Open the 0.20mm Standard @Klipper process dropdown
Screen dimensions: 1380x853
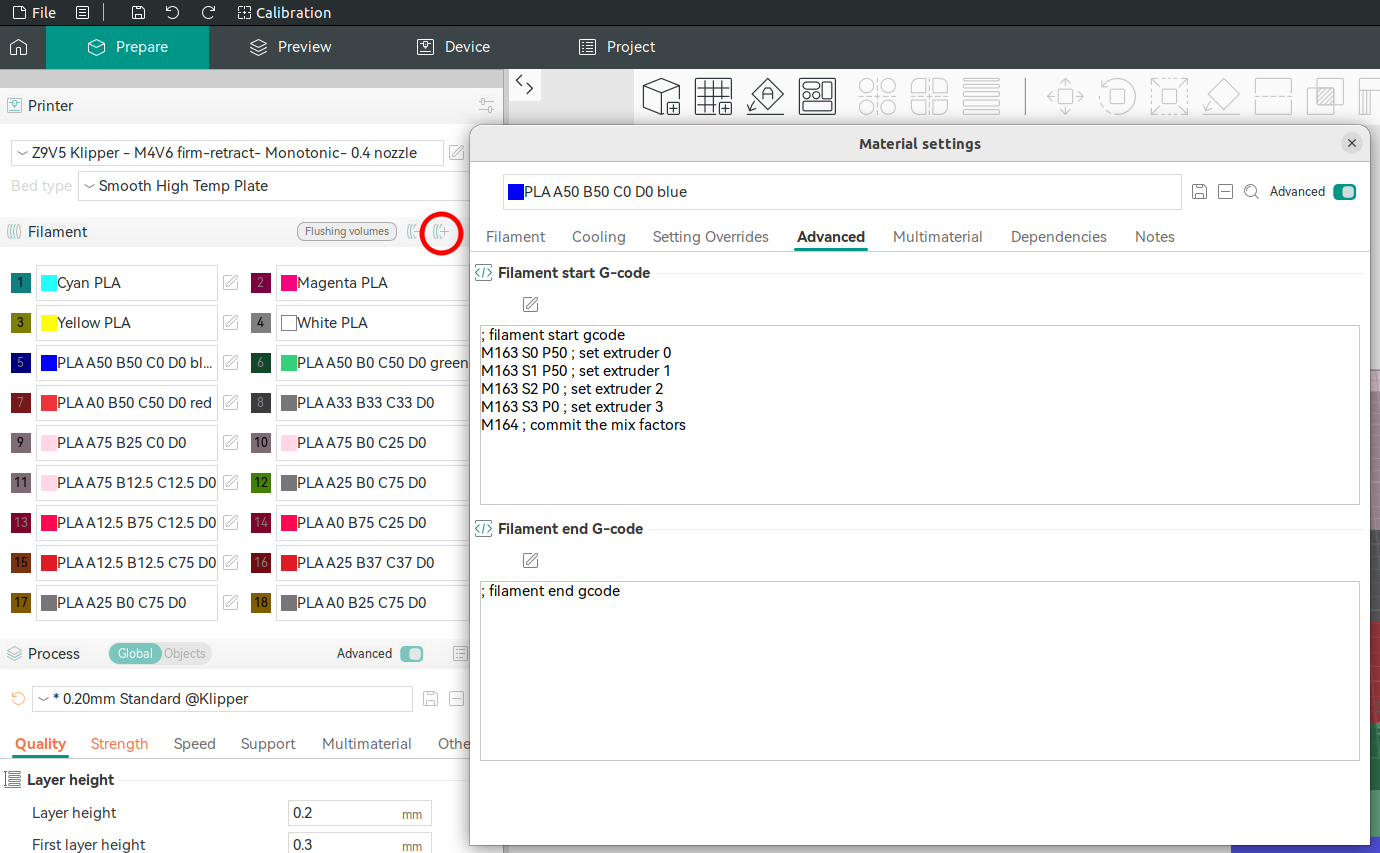click(222, 699)
